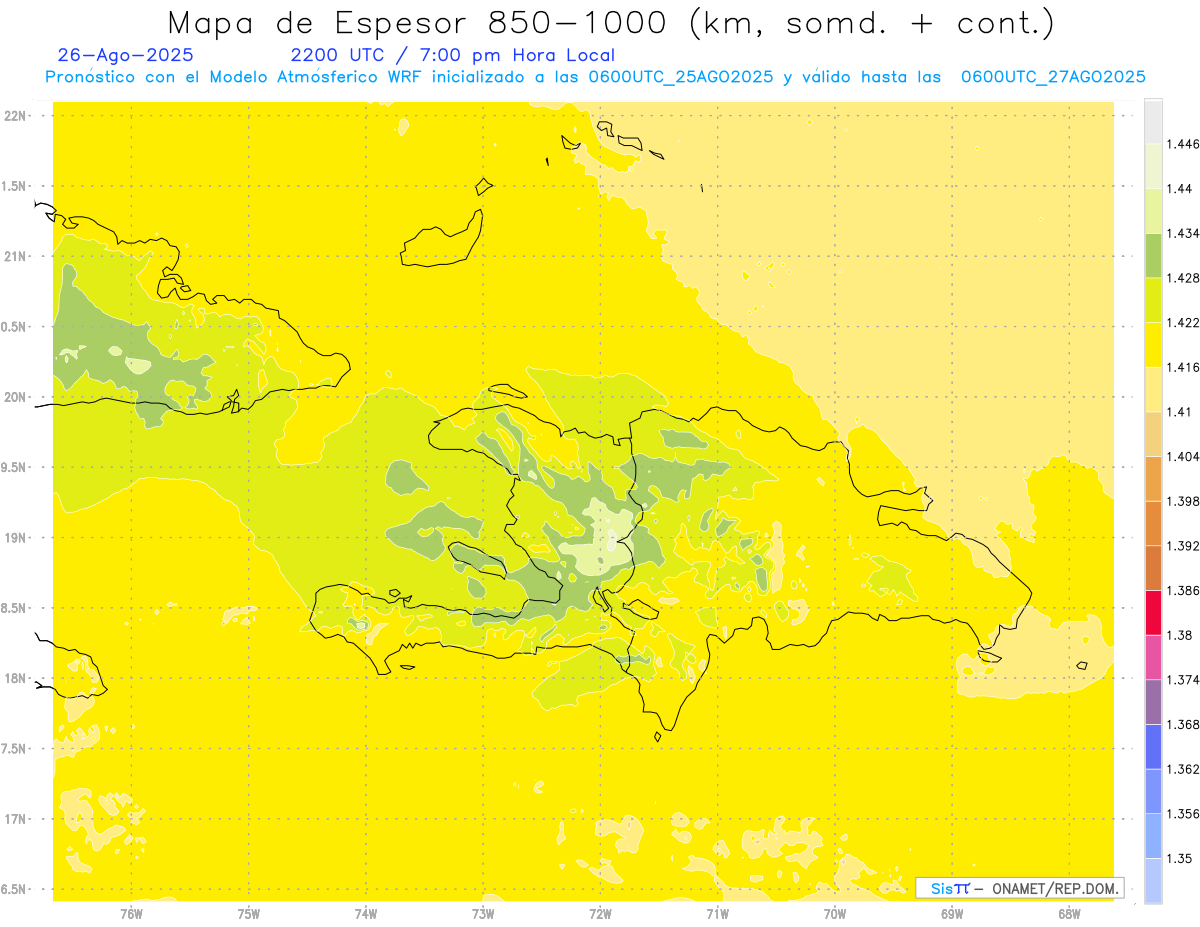Screen dimensions: 1200x927
Task: Click the valid-until time 0600UTC_27AGO2025
Action: [x=1053, y=77]
